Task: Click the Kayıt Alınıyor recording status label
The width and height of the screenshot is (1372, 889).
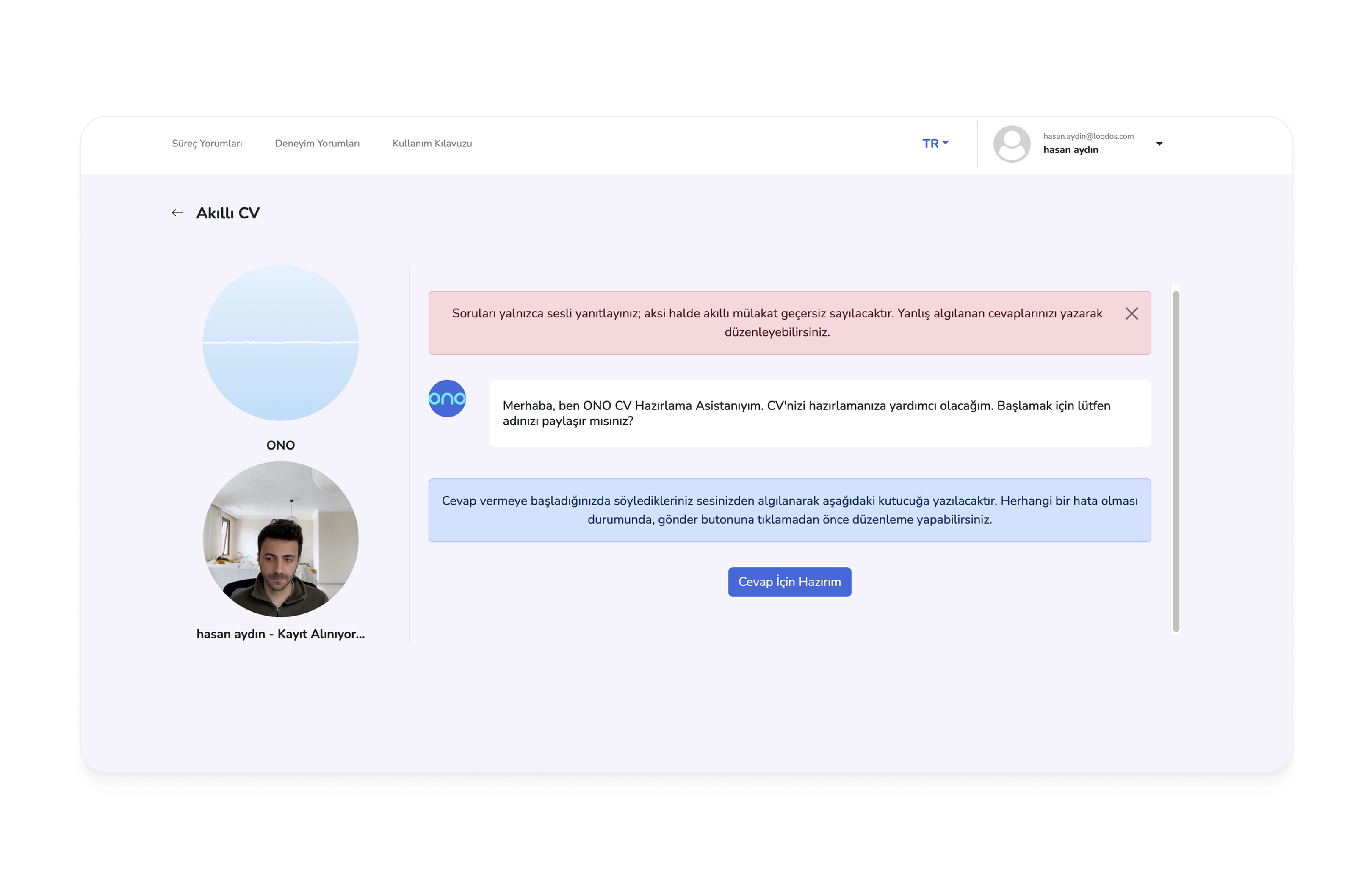Action: [x=321, y=634]
